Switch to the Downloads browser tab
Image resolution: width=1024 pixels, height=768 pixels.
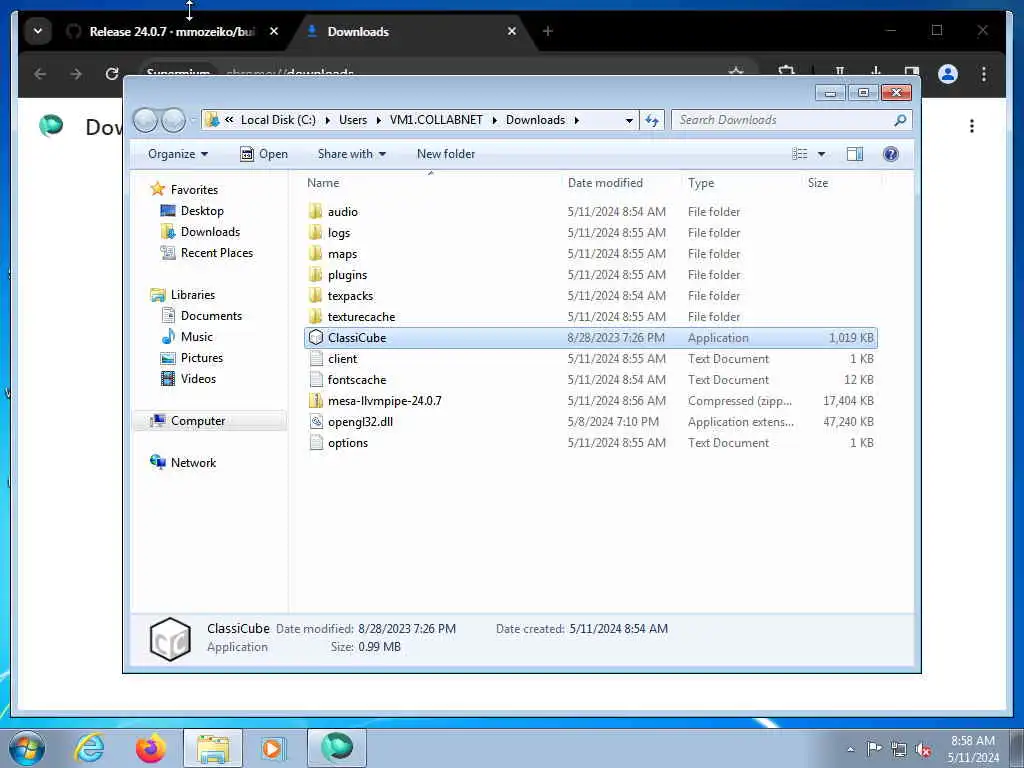[x=358, y=31]
